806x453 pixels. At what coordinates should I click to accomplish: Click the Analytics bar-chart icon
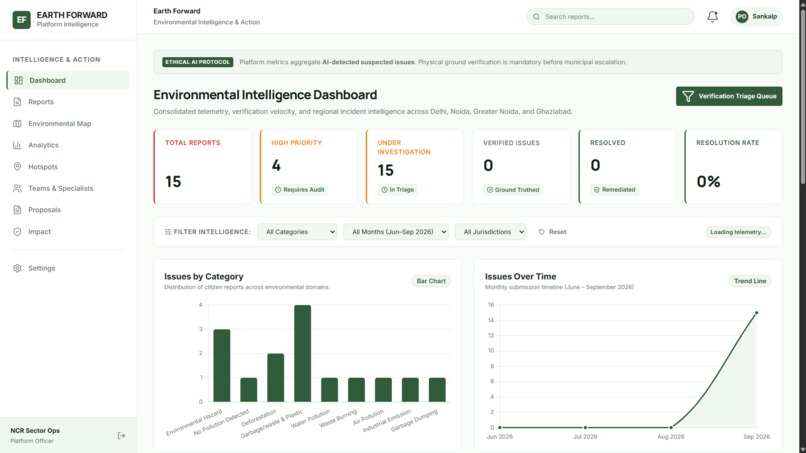tap(17, 145)
